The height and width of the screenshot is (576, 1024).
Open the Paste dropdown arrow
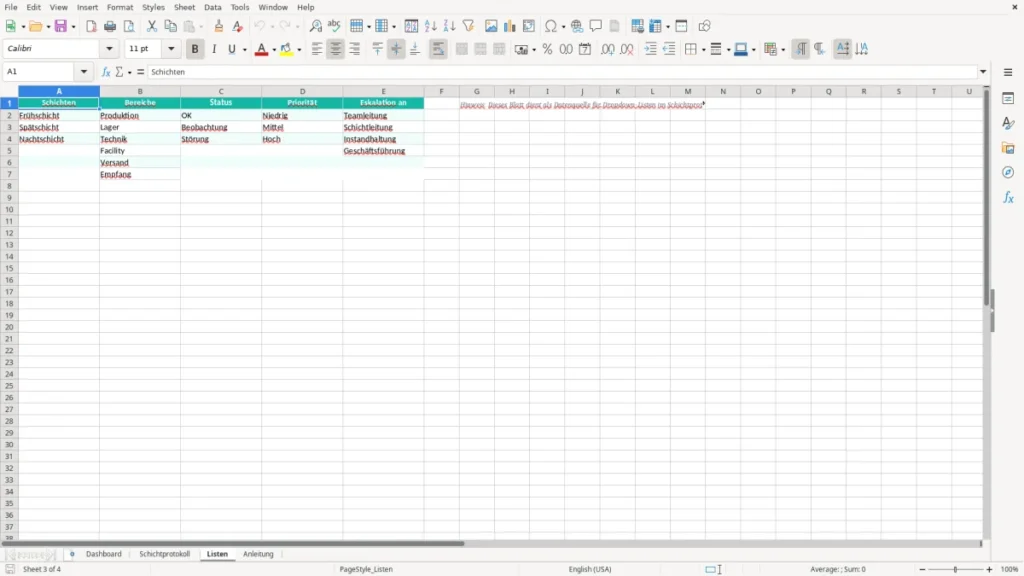click(x=201, y=27)
